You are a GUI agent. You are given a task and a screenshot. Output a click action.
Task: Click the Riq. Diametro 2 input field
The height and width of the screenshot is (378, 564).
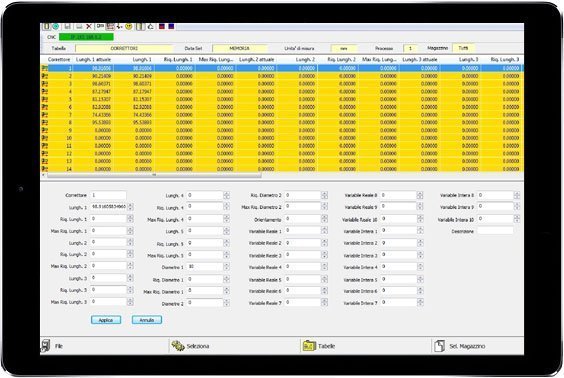point(303,195)
